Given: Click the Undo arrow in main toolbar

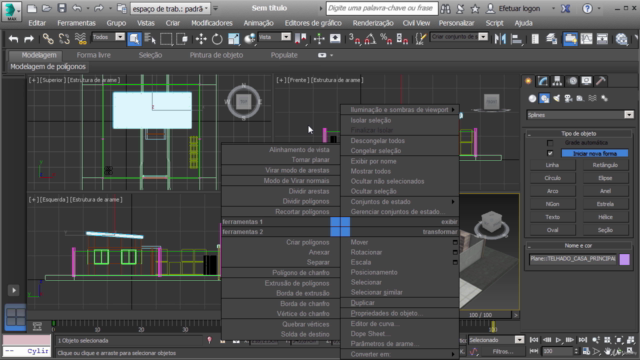Looking at the screenshot, I should pyautogui.click(x=13, y=39).
